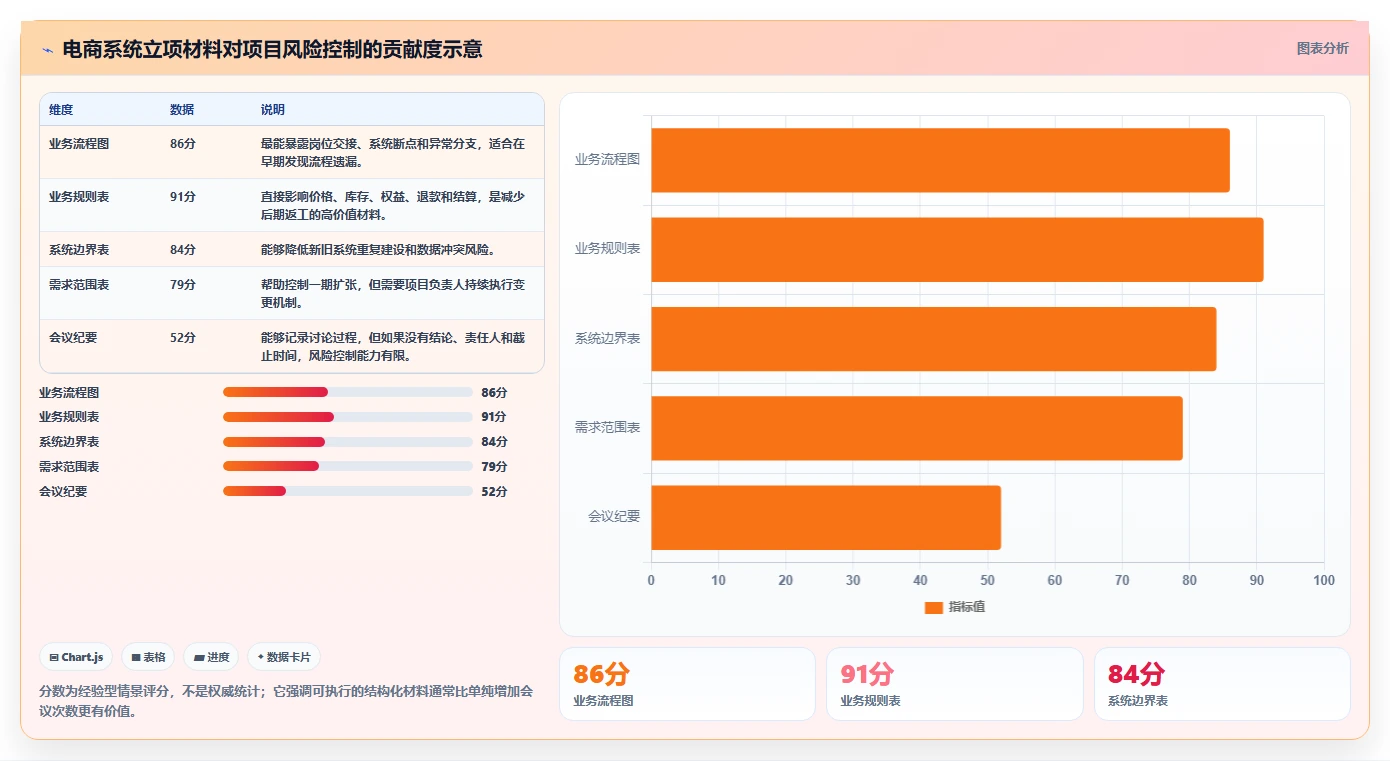Select the 系统边界表 cell in table
Screen dimensions: 1390x761
click(x=79, y=250)
